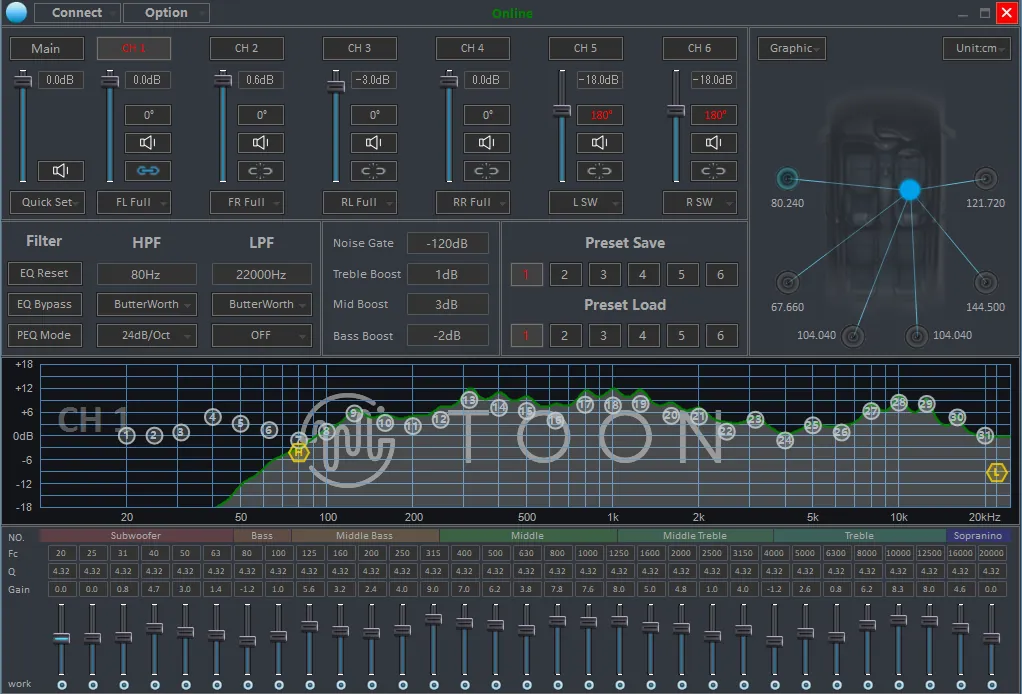Toggle the work dot under the 20Hz band

(x=62, y=684)
